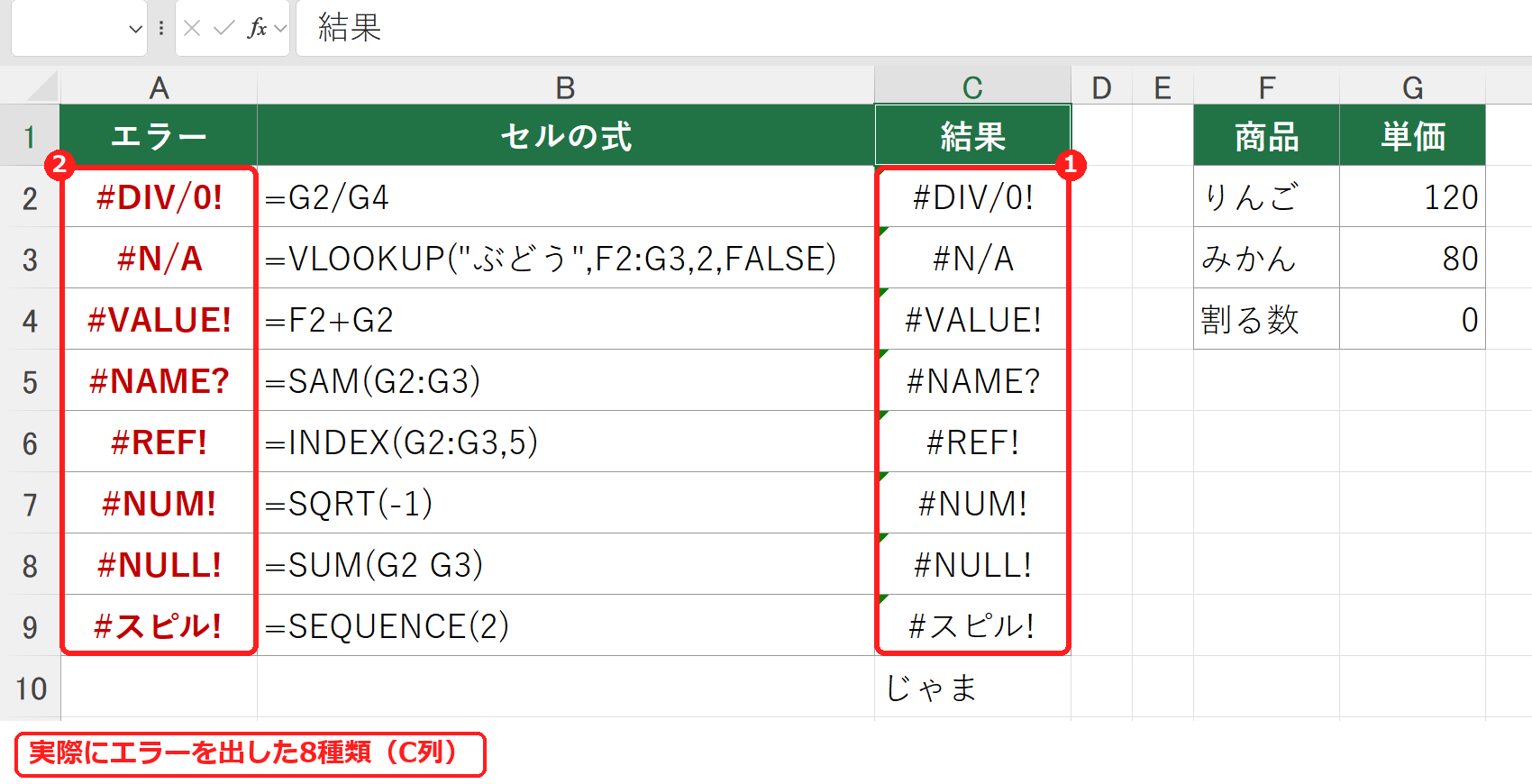Click the みかん cell
Image resolution: width=1532 pixels, height=784 pixels.
pos(1266,259)
